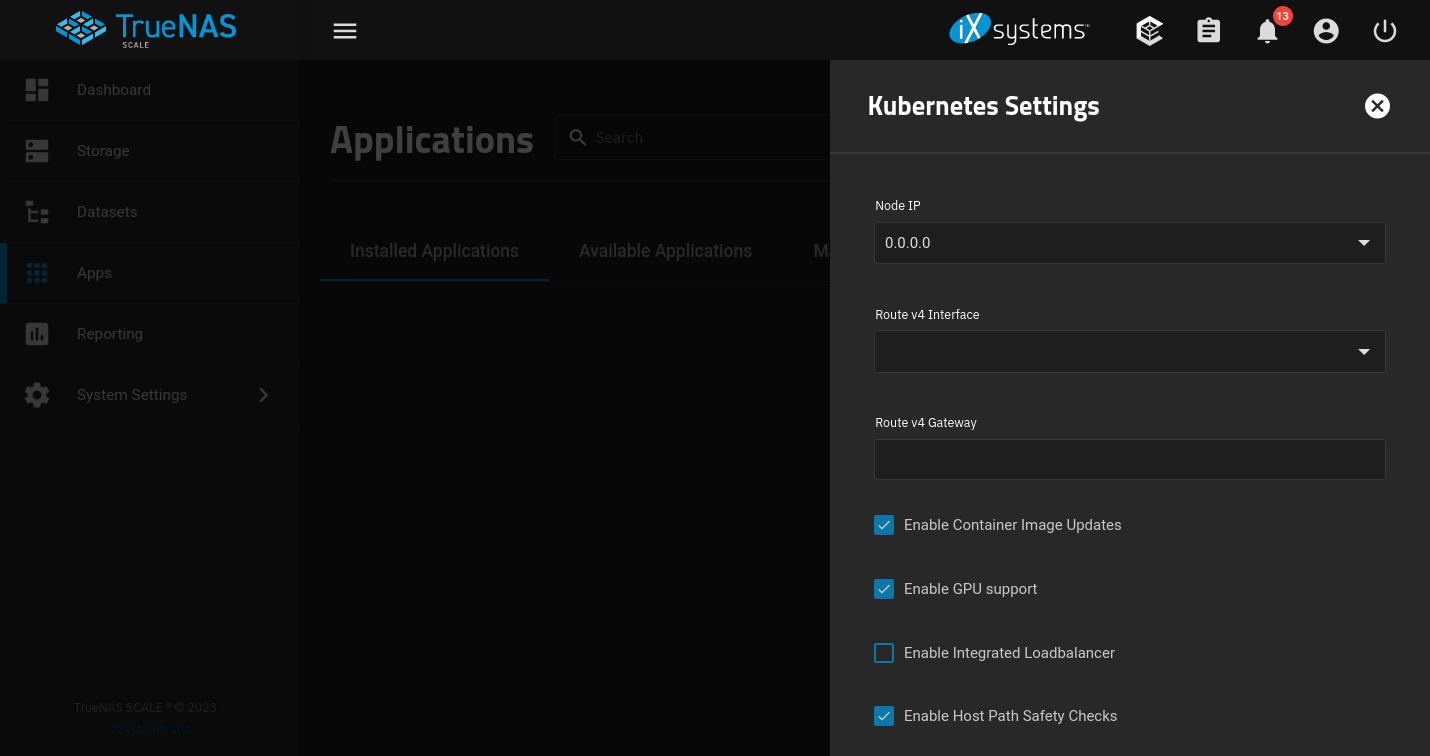Open the notifications bell showing 13 alerts

(x=1267, y=31)
